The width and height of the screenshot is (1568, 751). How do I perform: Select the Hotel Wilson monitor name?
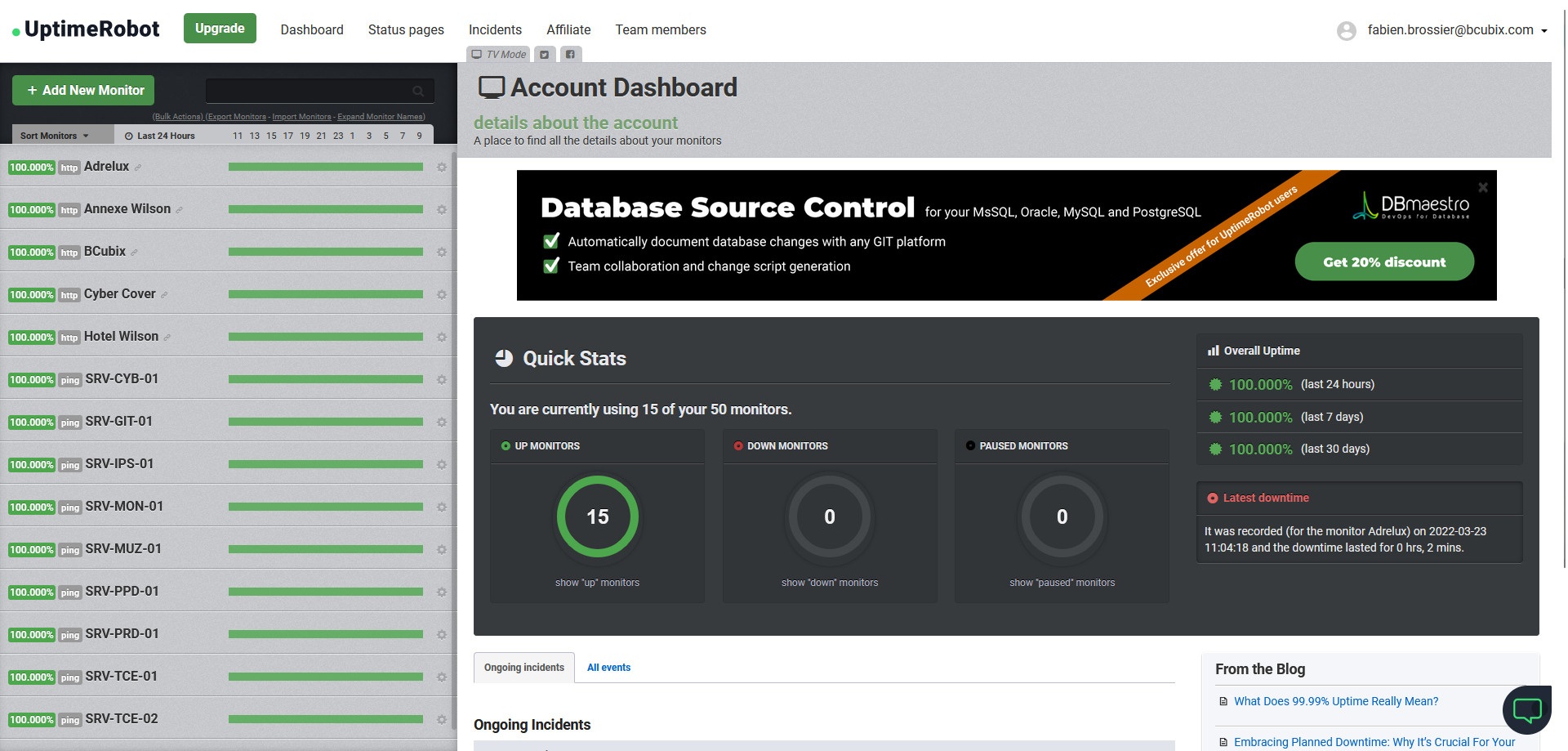[121, 337]
